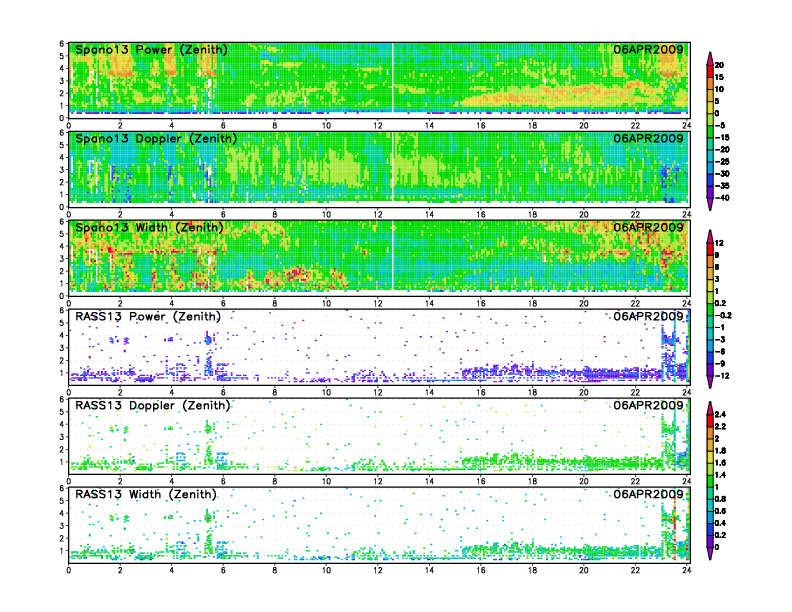The width and height of the screenshot is (792, 612).
Task: Click the 'RASS13 Width (Zenith)' panel title
Action: [x=146, y=494]
